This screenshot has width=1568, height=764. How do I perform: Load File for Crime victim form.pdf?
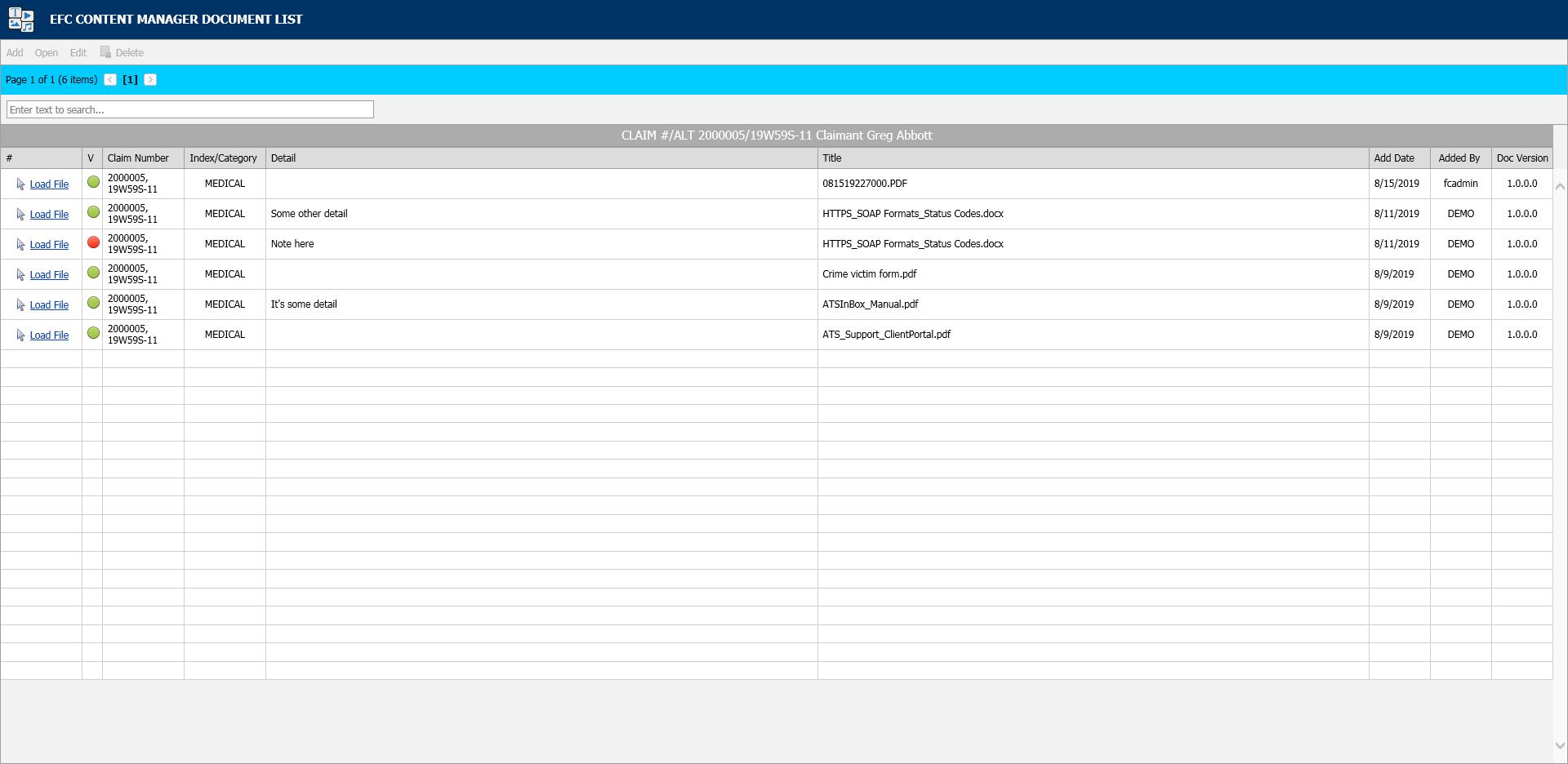tap(49, 275)
